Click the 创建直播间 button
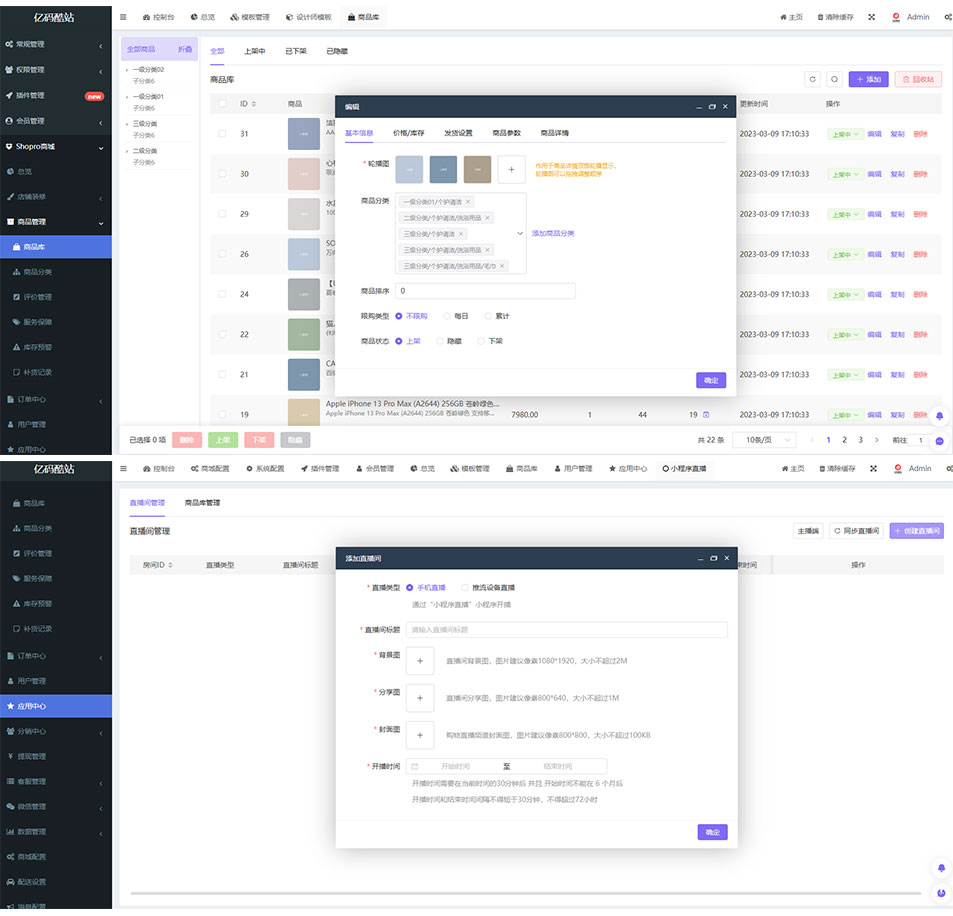The height and width of the screenshot is (916, 953). (x=916, y=531)
